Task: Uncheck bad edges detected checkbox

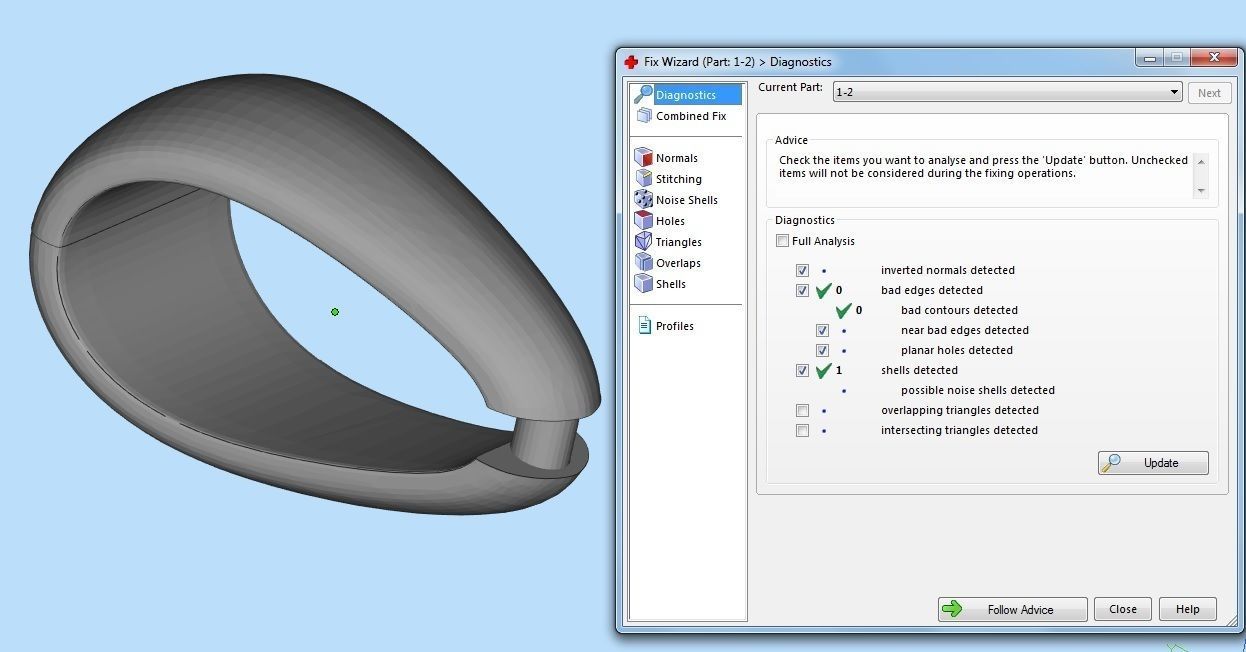Action: tap(802, 290)
